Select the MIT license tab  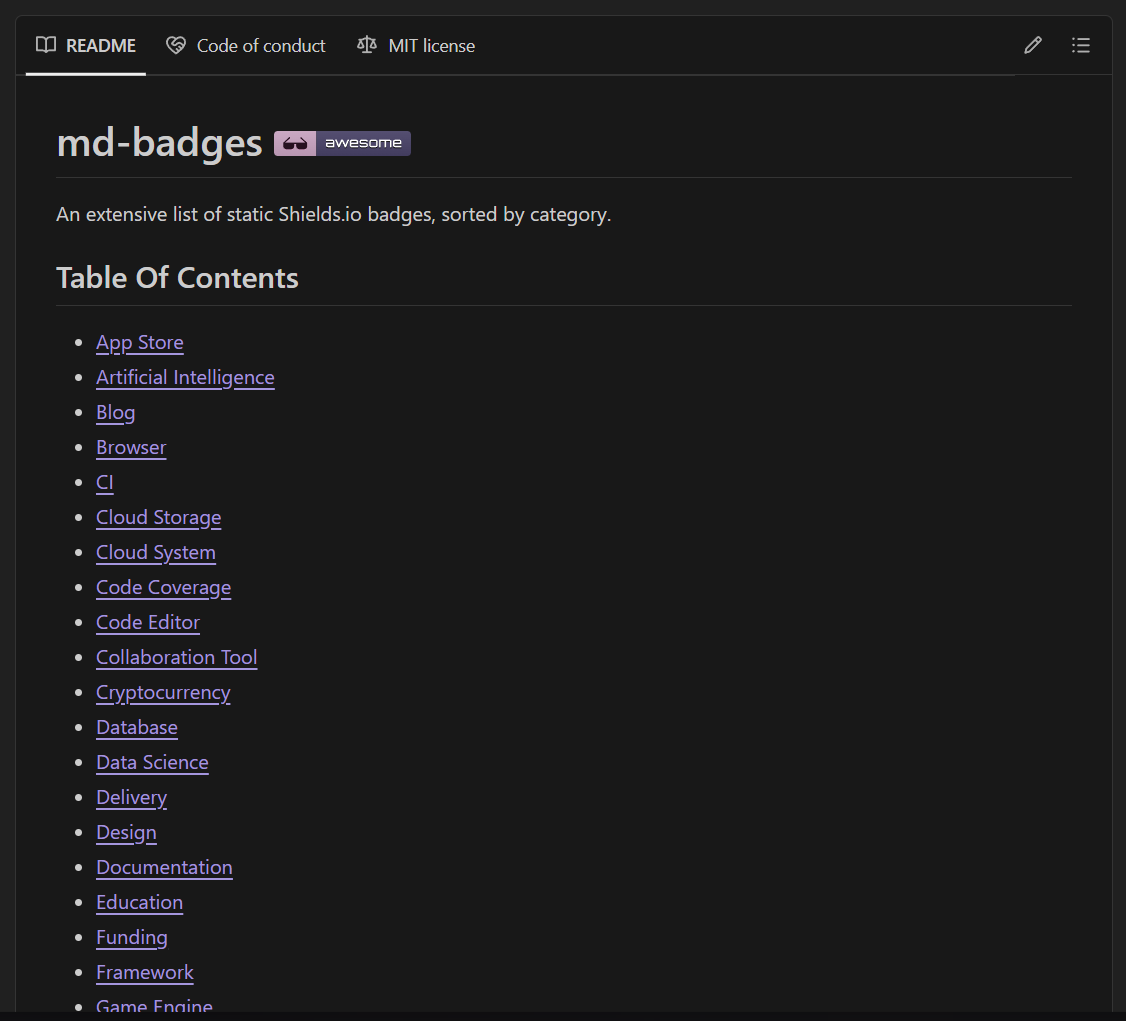pos(416,46)
